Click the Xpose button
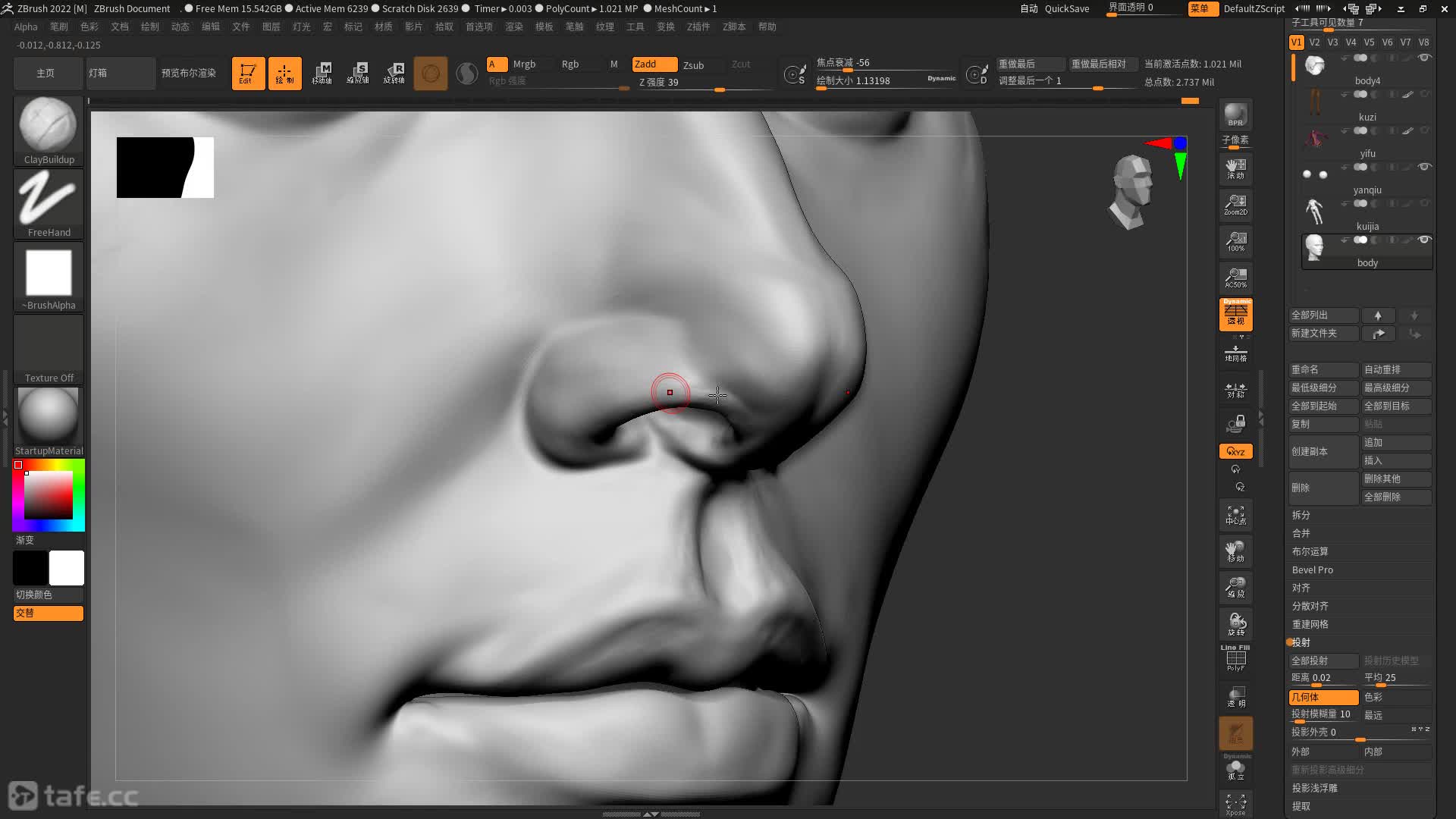Screen dimensions: 1456x819 [1236, 805]
